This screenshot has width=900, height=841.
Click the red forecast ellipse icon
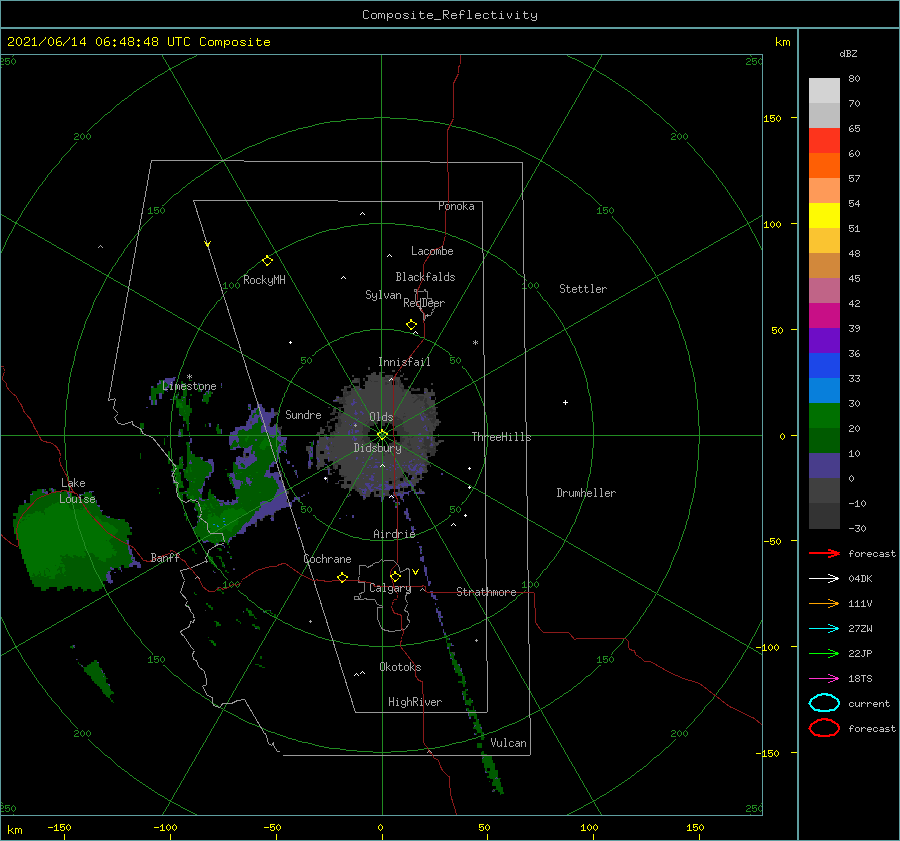coord(824,728)
